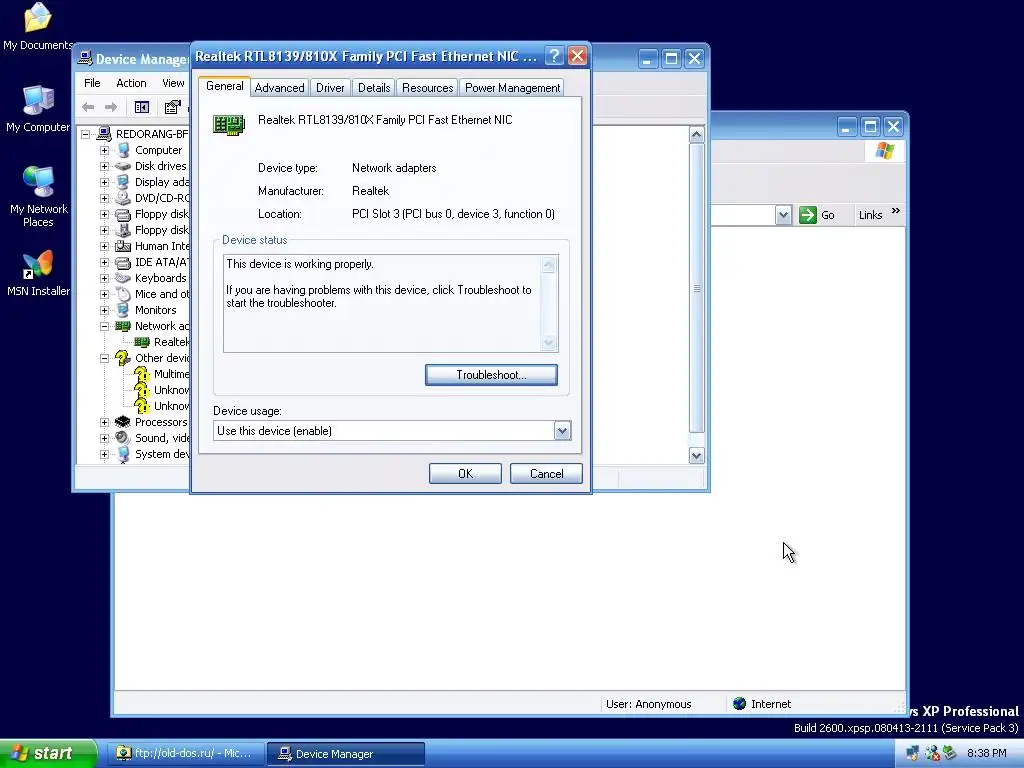Click the tray icon with red X
Screen dimensions: 1024x768
(x=932, y=754)
